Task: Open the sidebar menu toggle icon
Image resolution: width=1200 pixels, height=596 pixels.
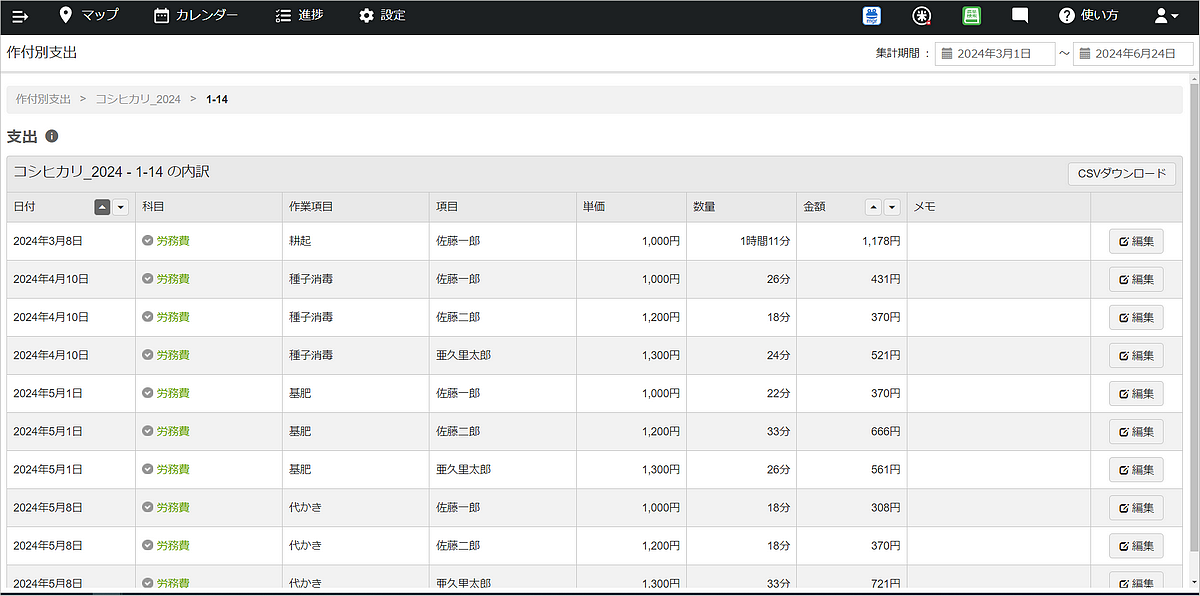Action: pos(20,16)
